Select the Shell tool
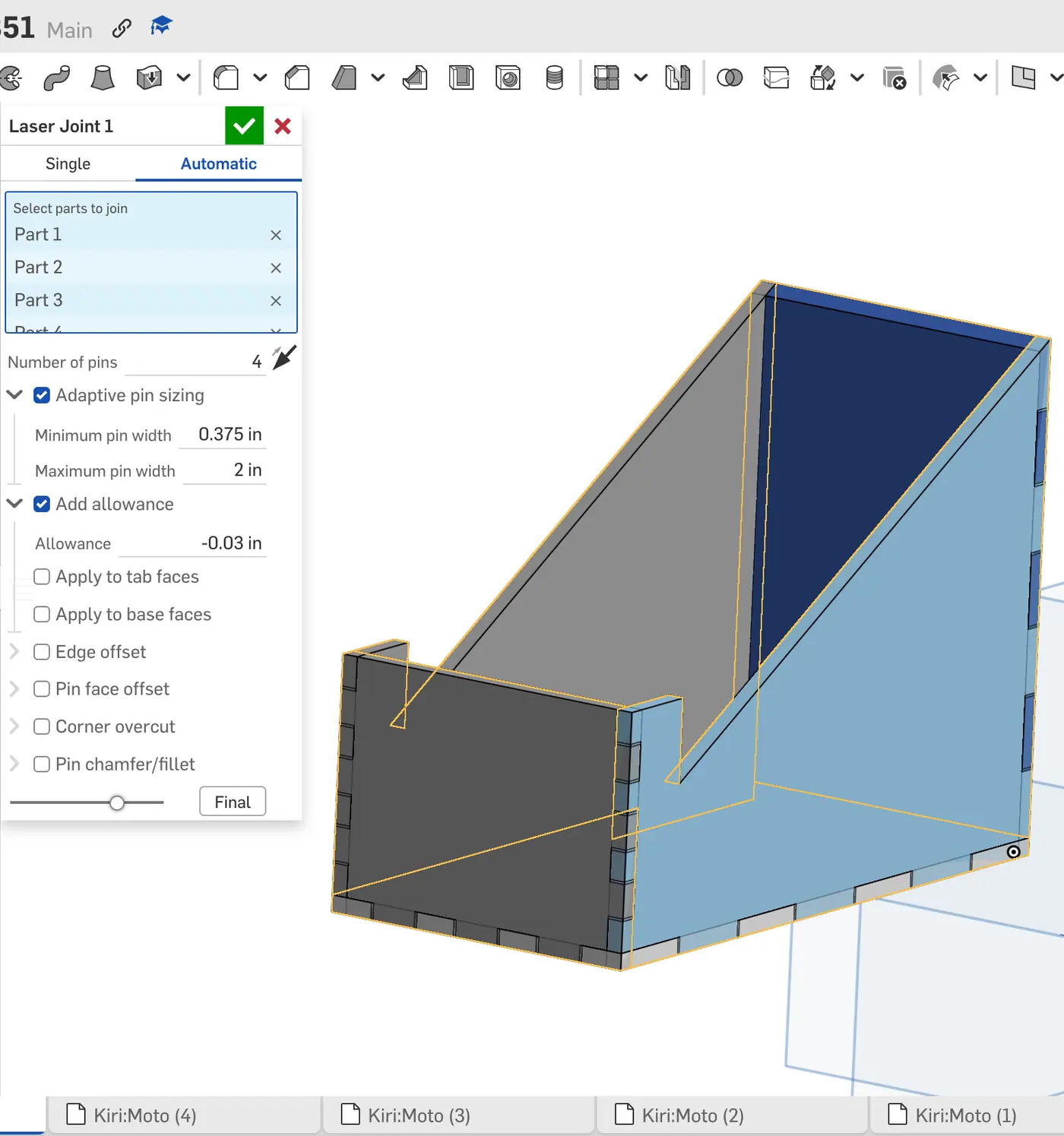Screen dimensions: 1064x1136 (461, 78)
